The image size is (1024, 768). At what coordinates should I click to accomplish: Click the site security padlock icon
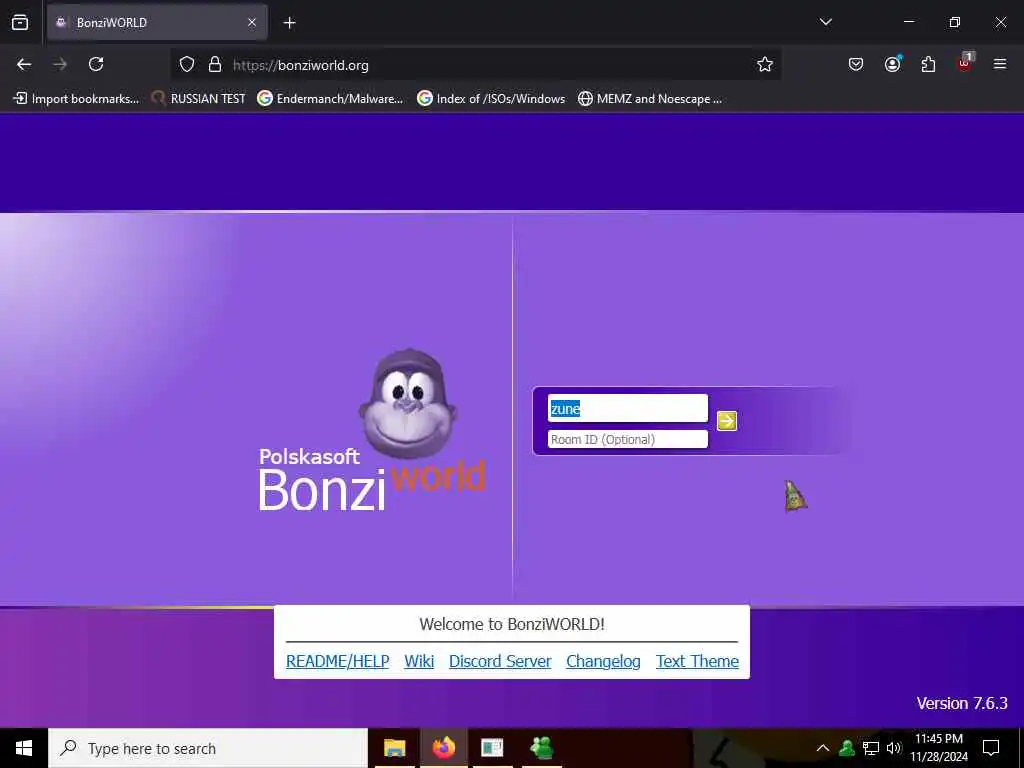click(215, 65)
